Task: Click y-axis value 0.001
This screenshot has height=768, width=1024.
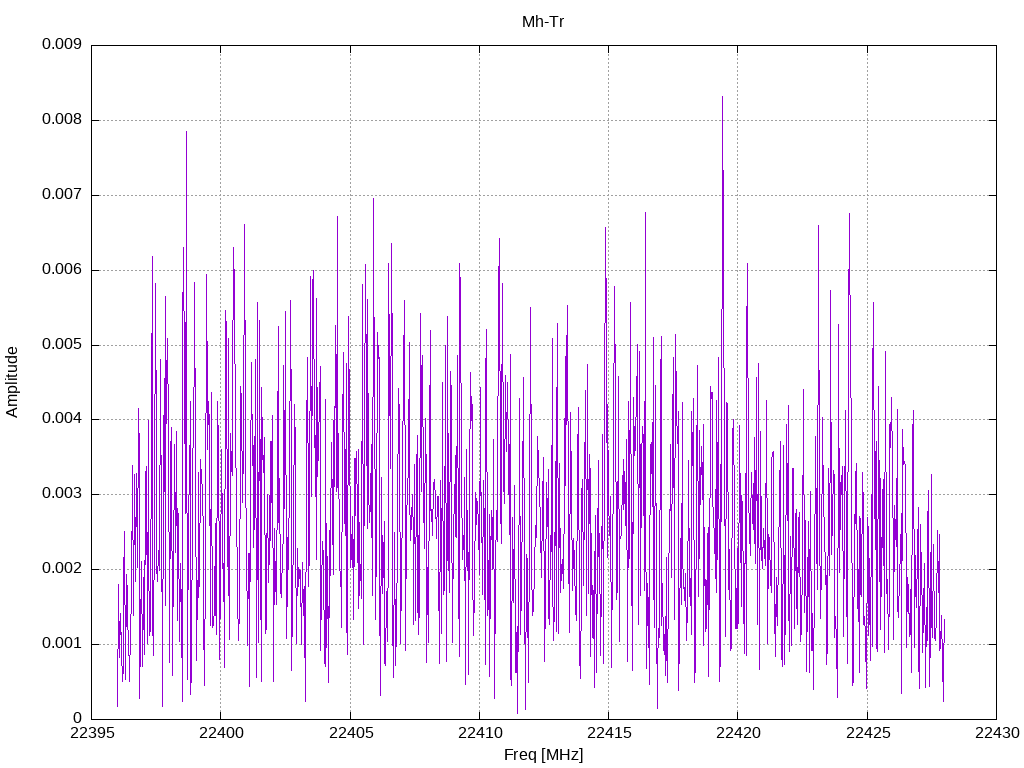Action: pos(62,643)
